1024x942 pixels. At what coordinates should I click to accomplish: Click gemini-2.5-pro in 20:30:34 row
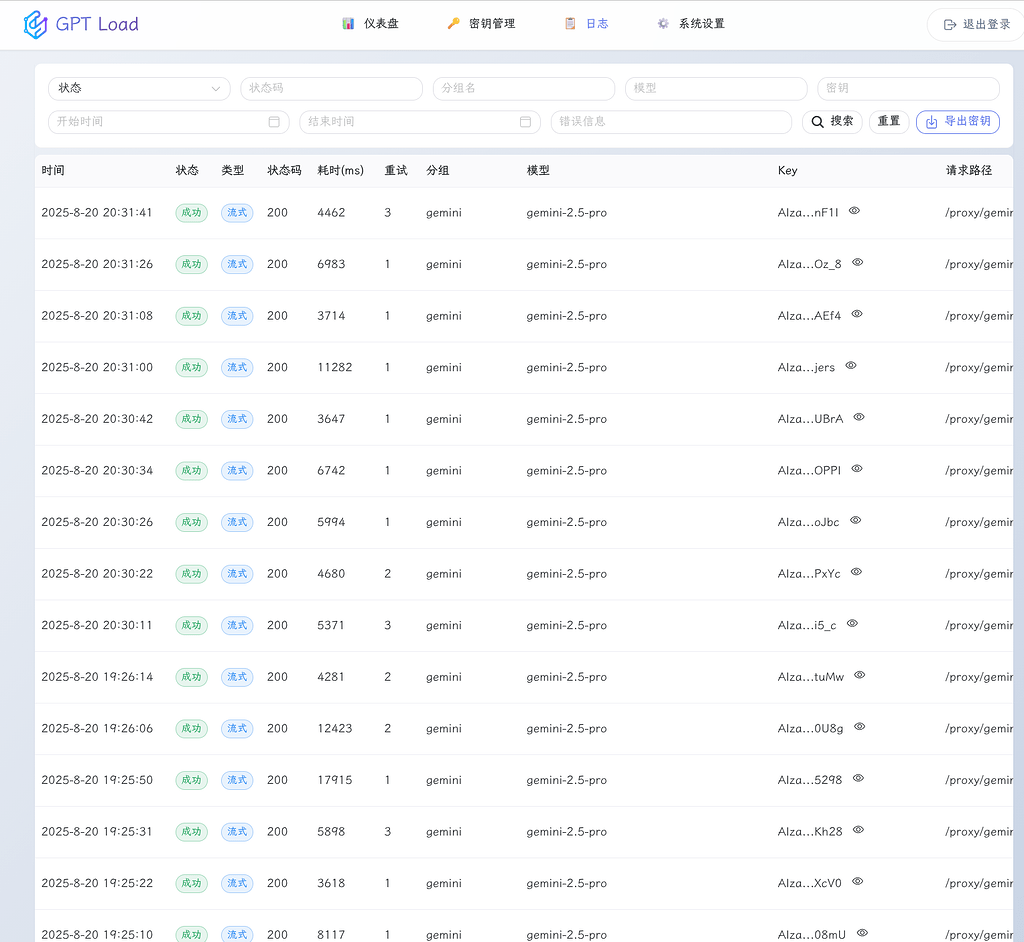(567, 471)
